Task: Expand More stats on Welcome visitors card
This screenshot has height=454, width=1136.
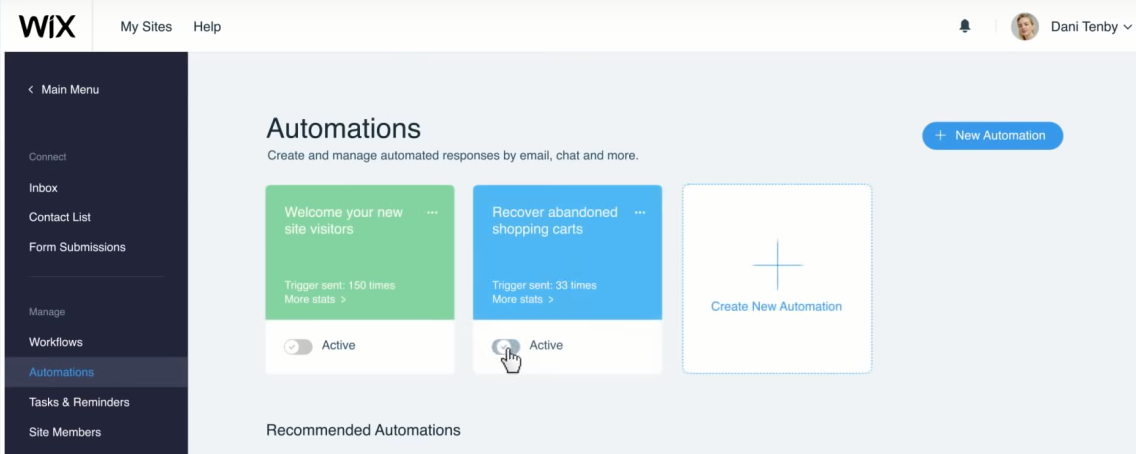Action: coord(315,299)
